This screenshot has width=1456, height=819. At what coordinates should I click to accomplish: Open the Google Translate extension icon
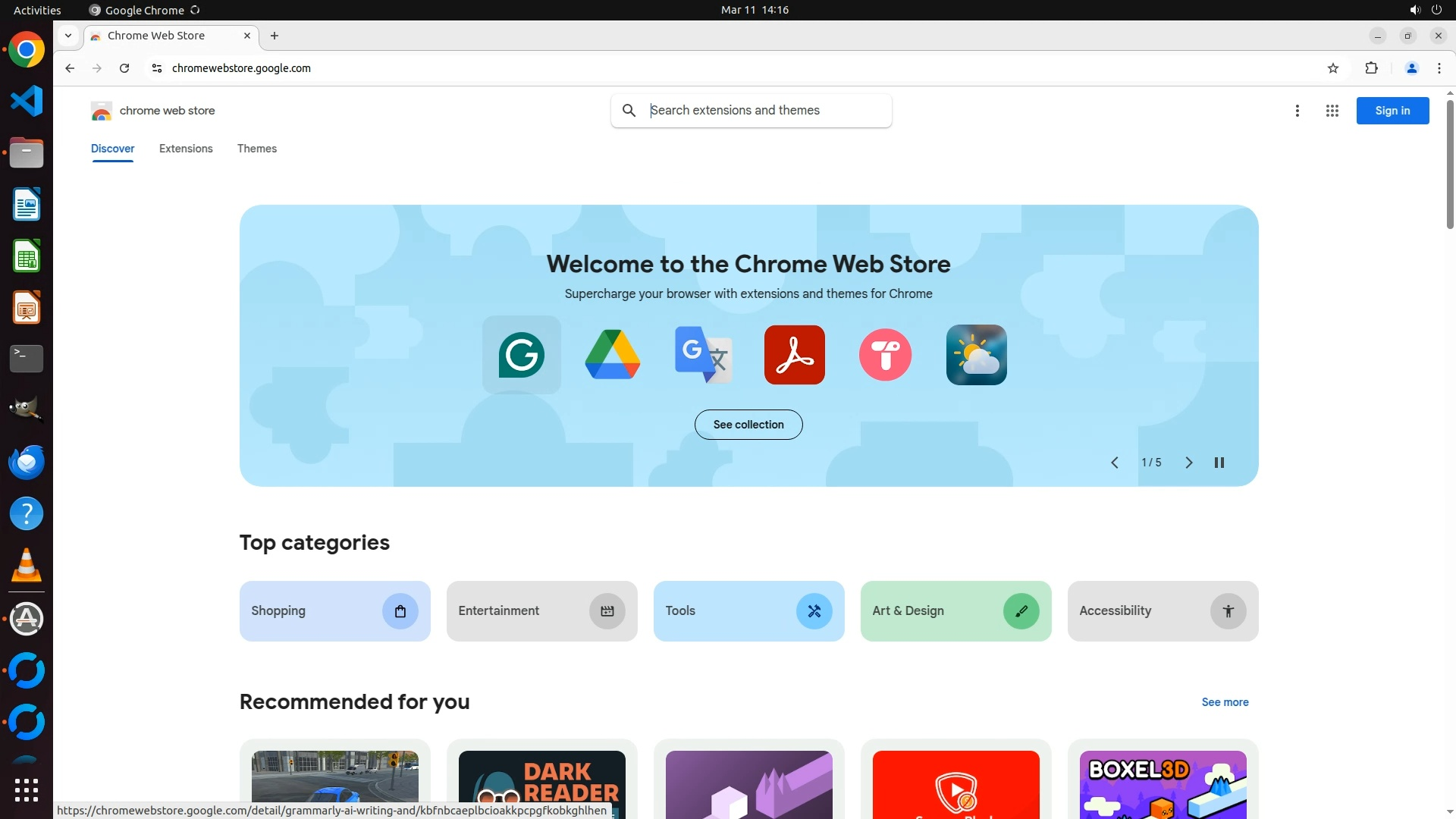click(703, 355)
